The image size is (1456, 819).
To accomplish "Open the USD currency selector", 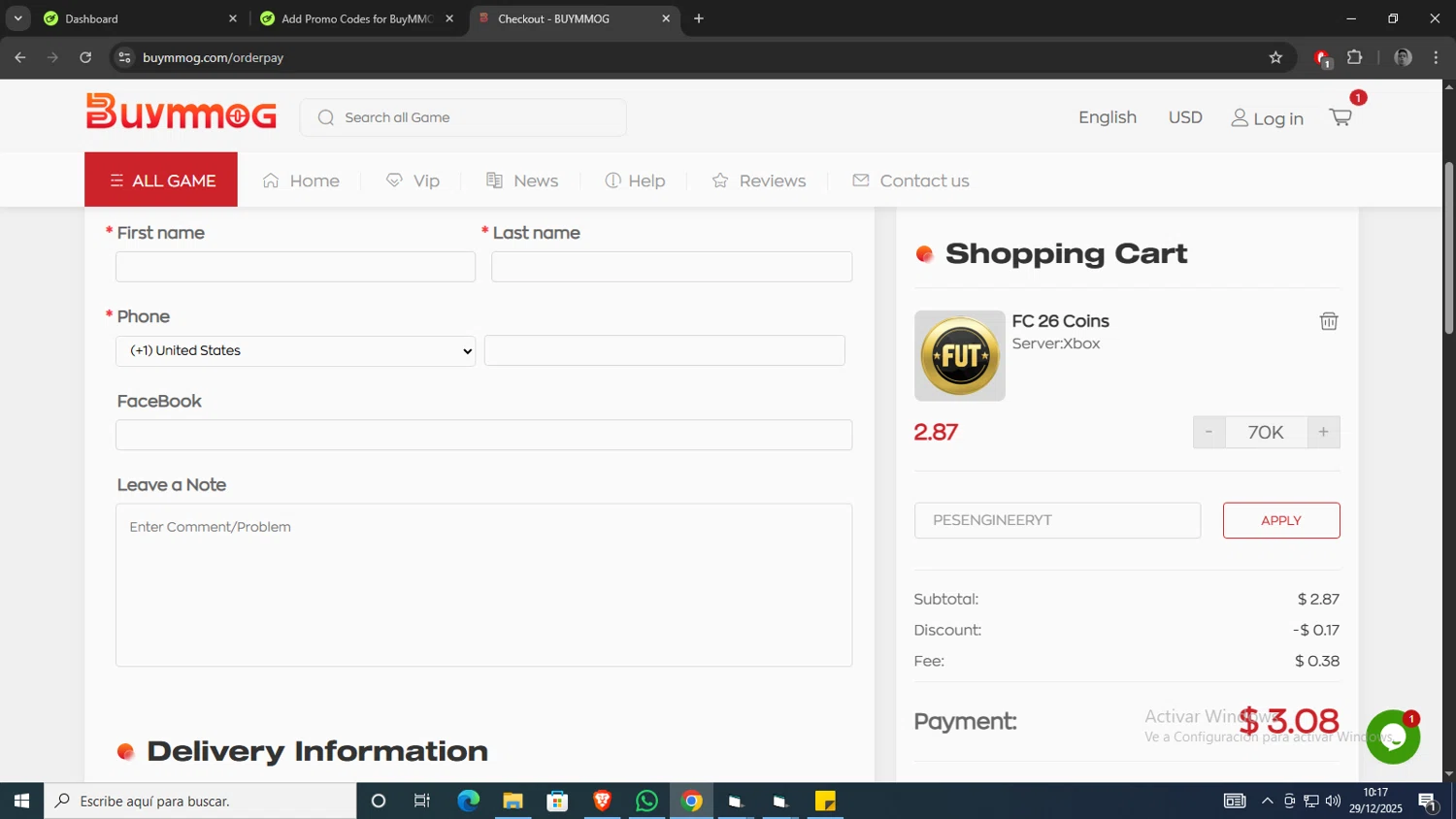I will coord(1185,117).
